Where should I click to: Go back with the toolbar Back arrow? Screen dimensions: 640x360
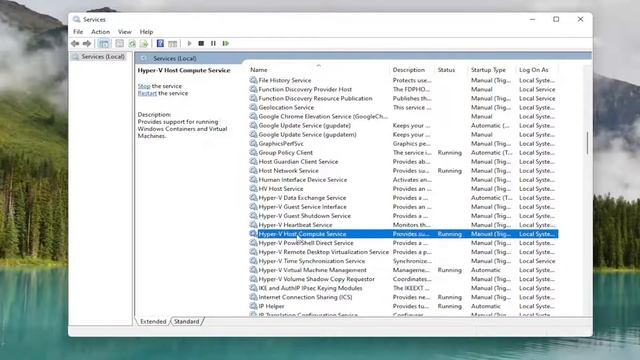(75, 43)
